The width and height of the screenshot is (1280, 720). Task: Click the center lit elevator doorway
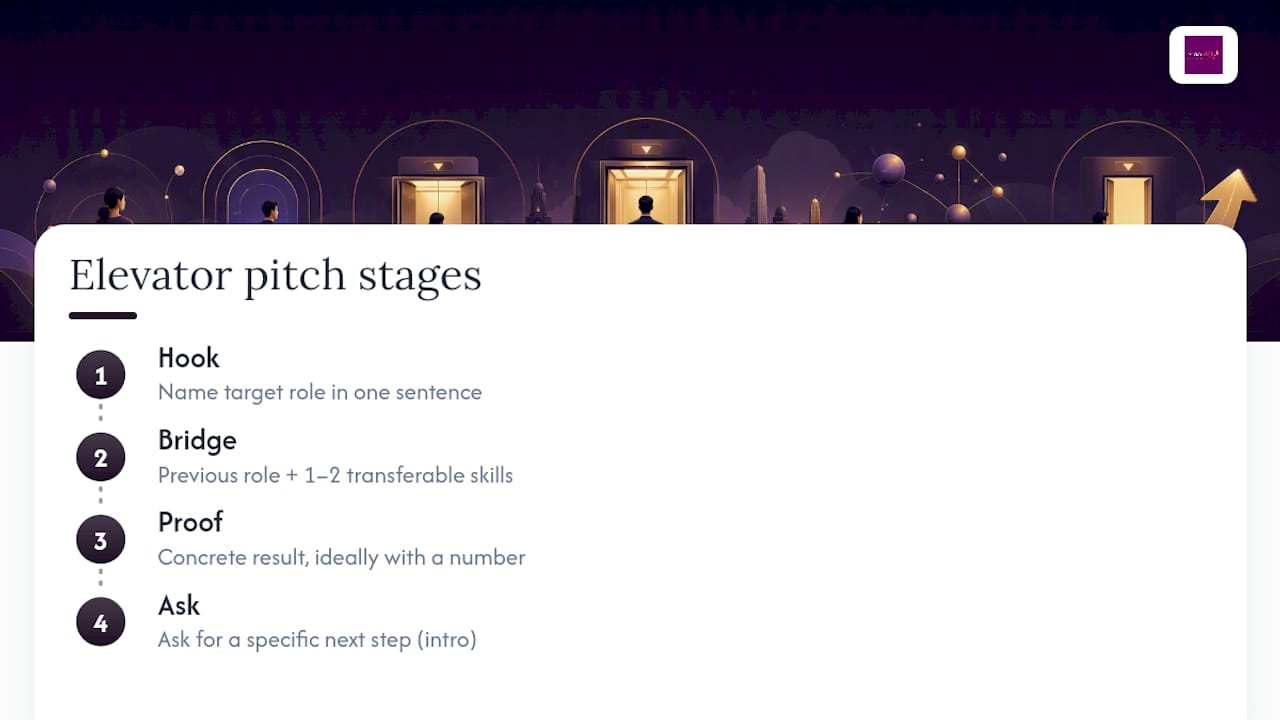point(646,192)
